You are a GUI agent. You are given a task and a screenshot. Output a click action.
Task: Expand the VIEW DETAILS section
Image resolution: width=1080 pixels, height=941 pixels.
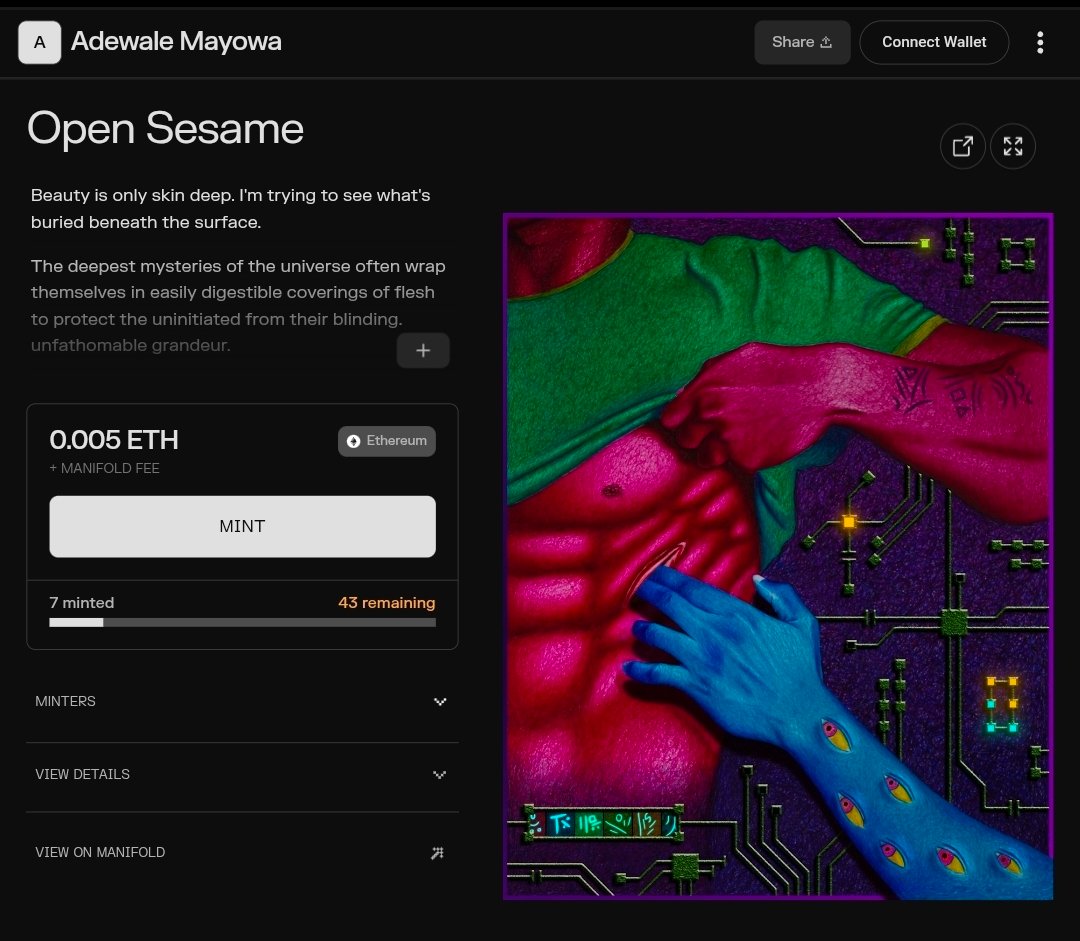(x=242, y=774)
